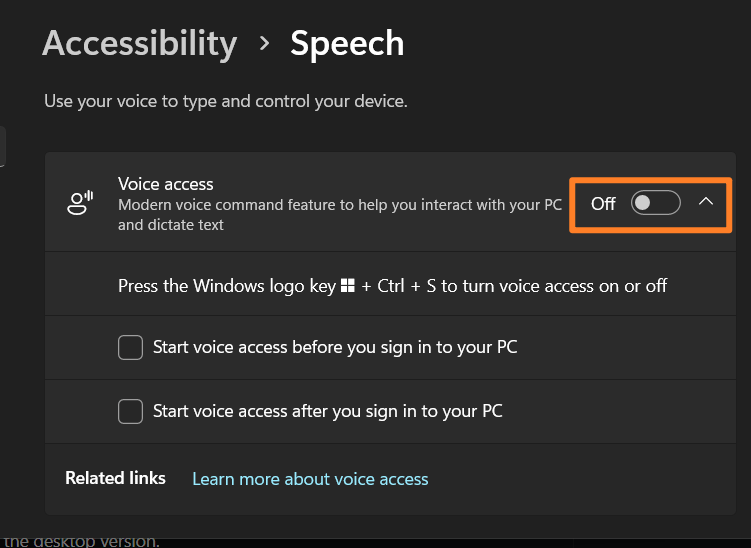Viewport: 751px width, 548px height.
Task: Collapse the Voice access section chevron
Action: [x=705, y=202]
